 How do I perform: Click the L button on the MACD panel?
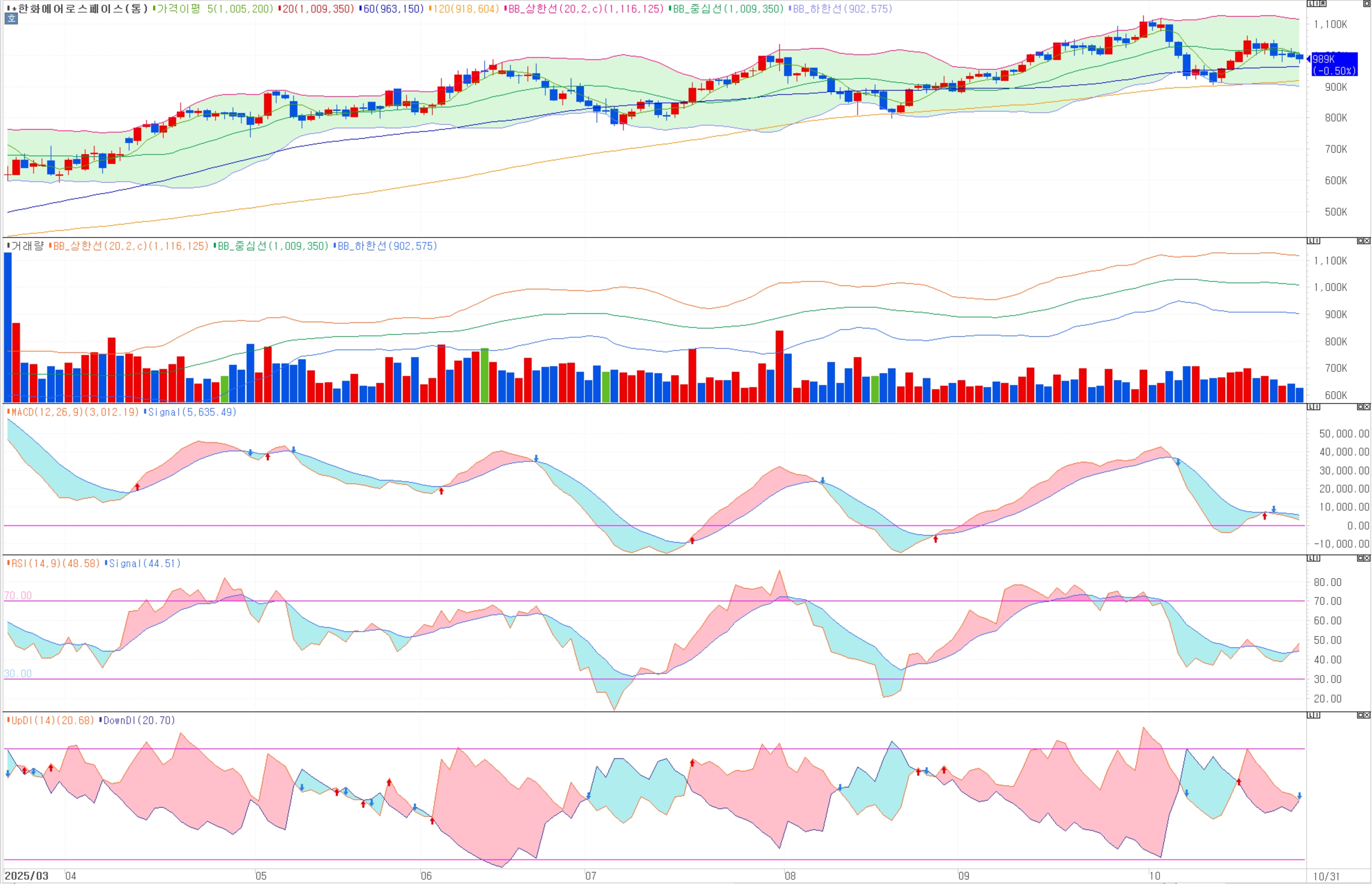1311,406
